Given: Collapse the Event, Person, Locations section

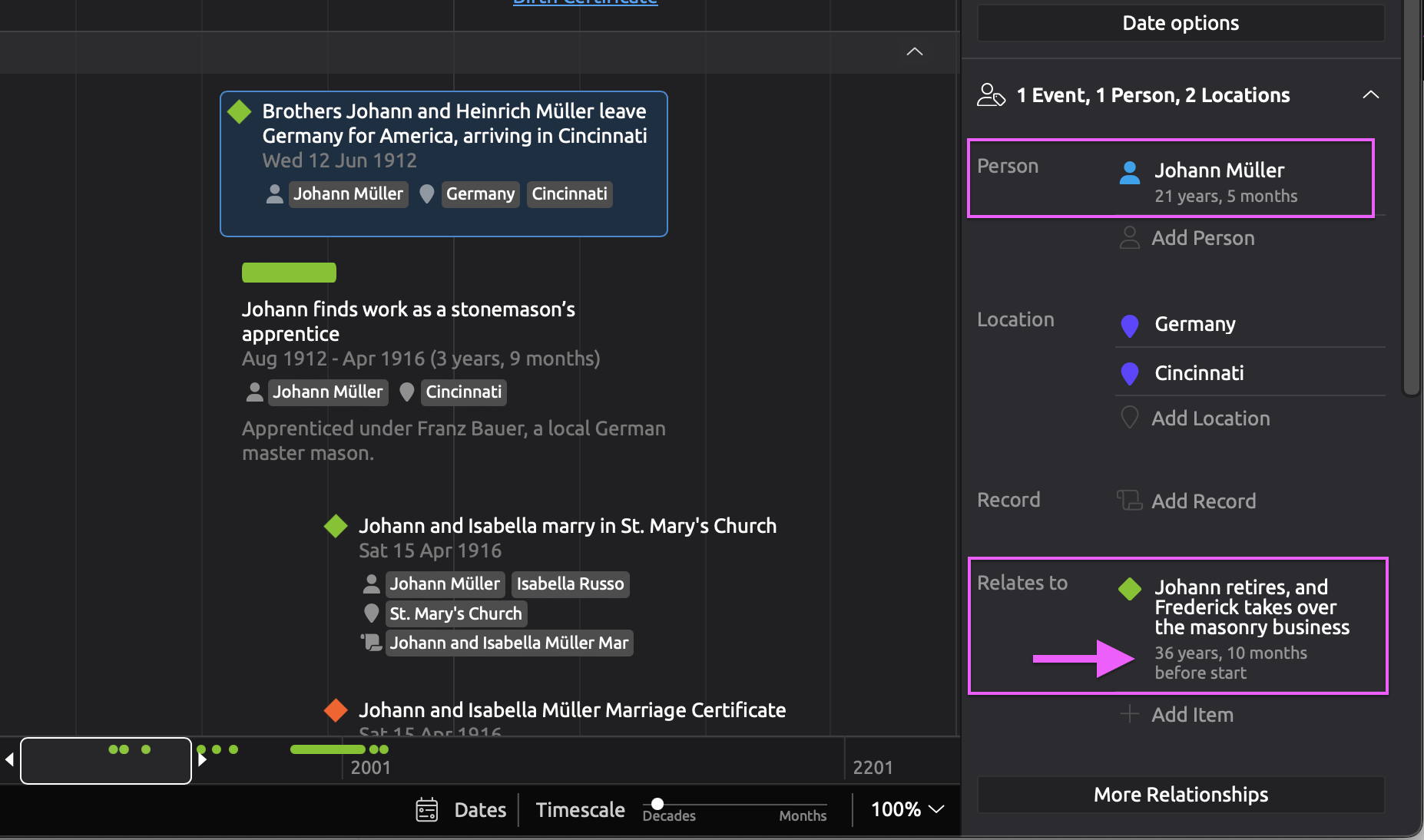Looking at the screenshot, I should click(1370, 95).
